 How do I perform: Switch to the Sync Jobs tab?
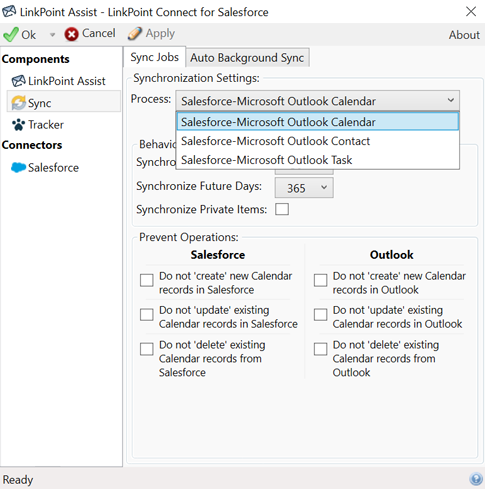(154, 57)
